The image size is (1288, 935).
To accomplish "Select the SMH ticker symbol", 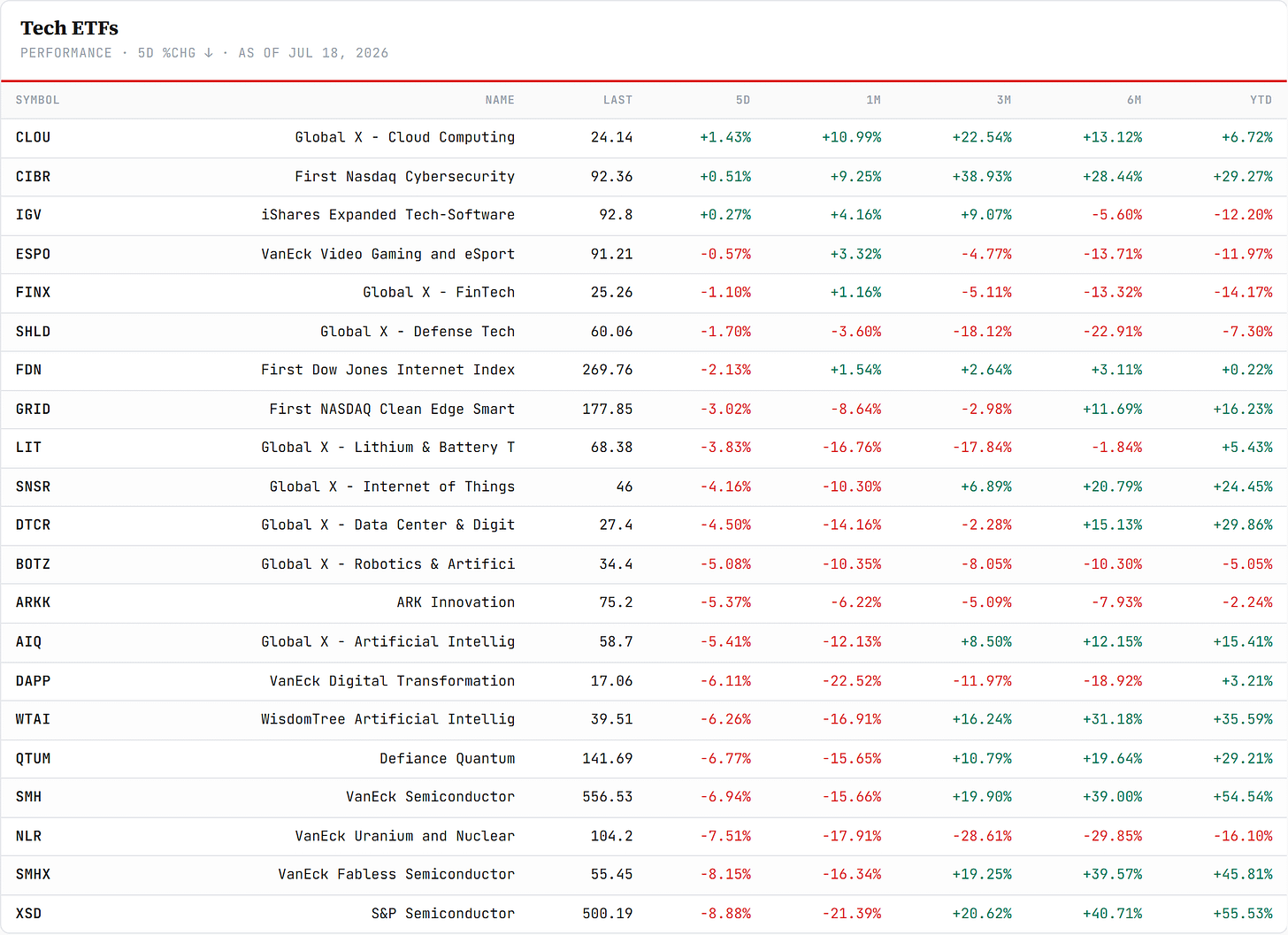I will pos(28,797).
